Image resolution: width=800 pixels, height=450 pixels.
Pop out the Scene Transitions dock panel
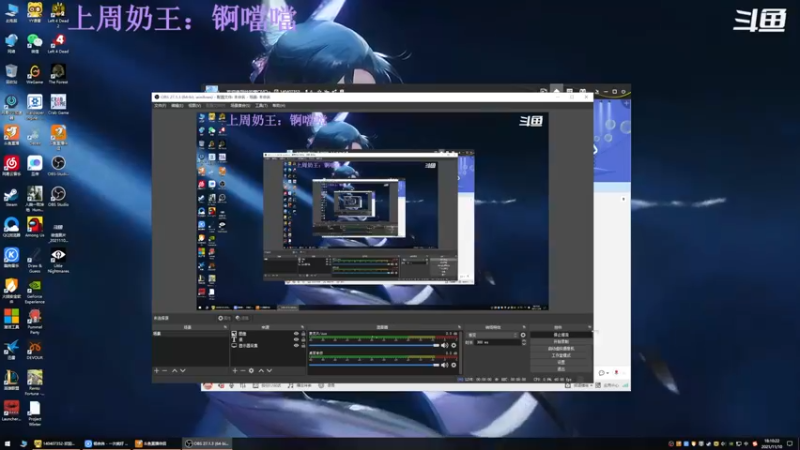[524, 327]
